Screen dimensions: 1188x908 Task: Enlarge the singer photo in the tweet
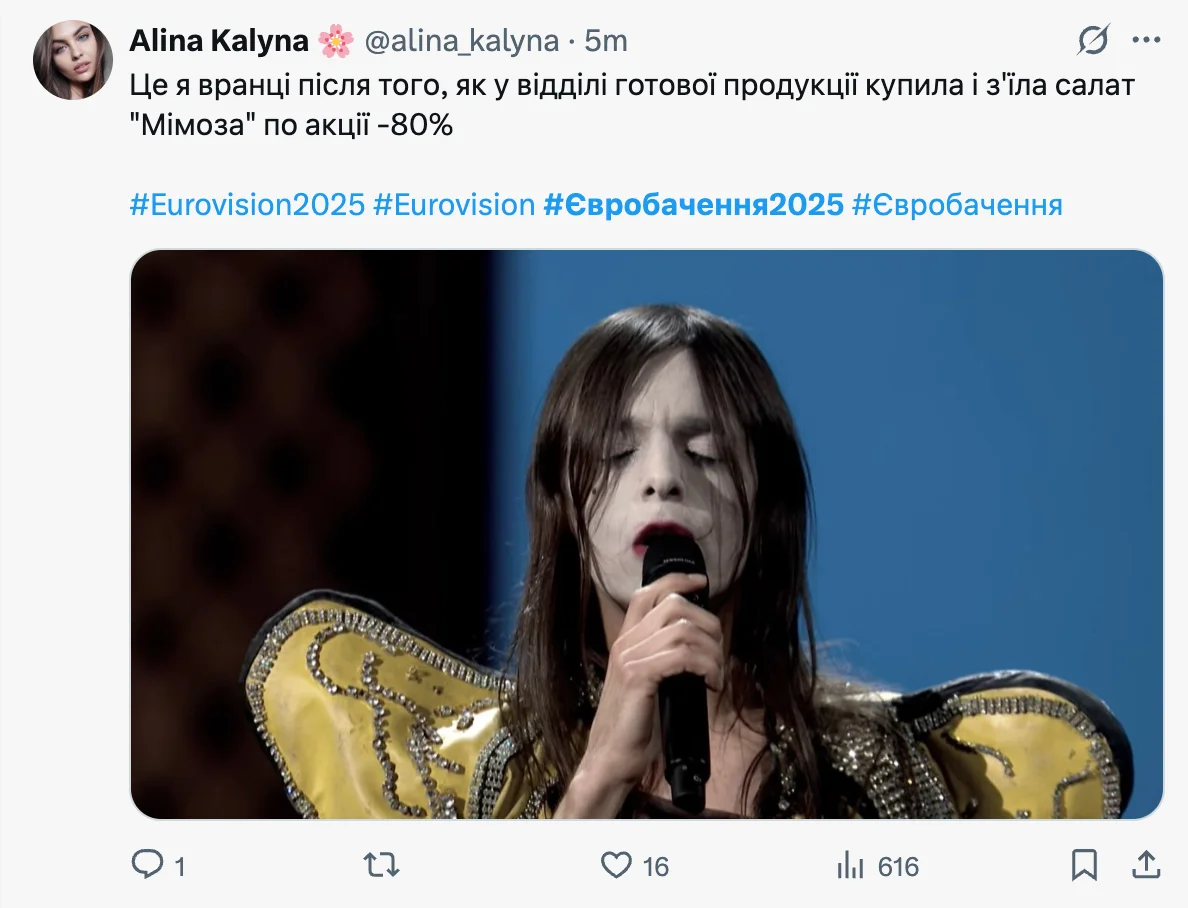tap(647, 534)
